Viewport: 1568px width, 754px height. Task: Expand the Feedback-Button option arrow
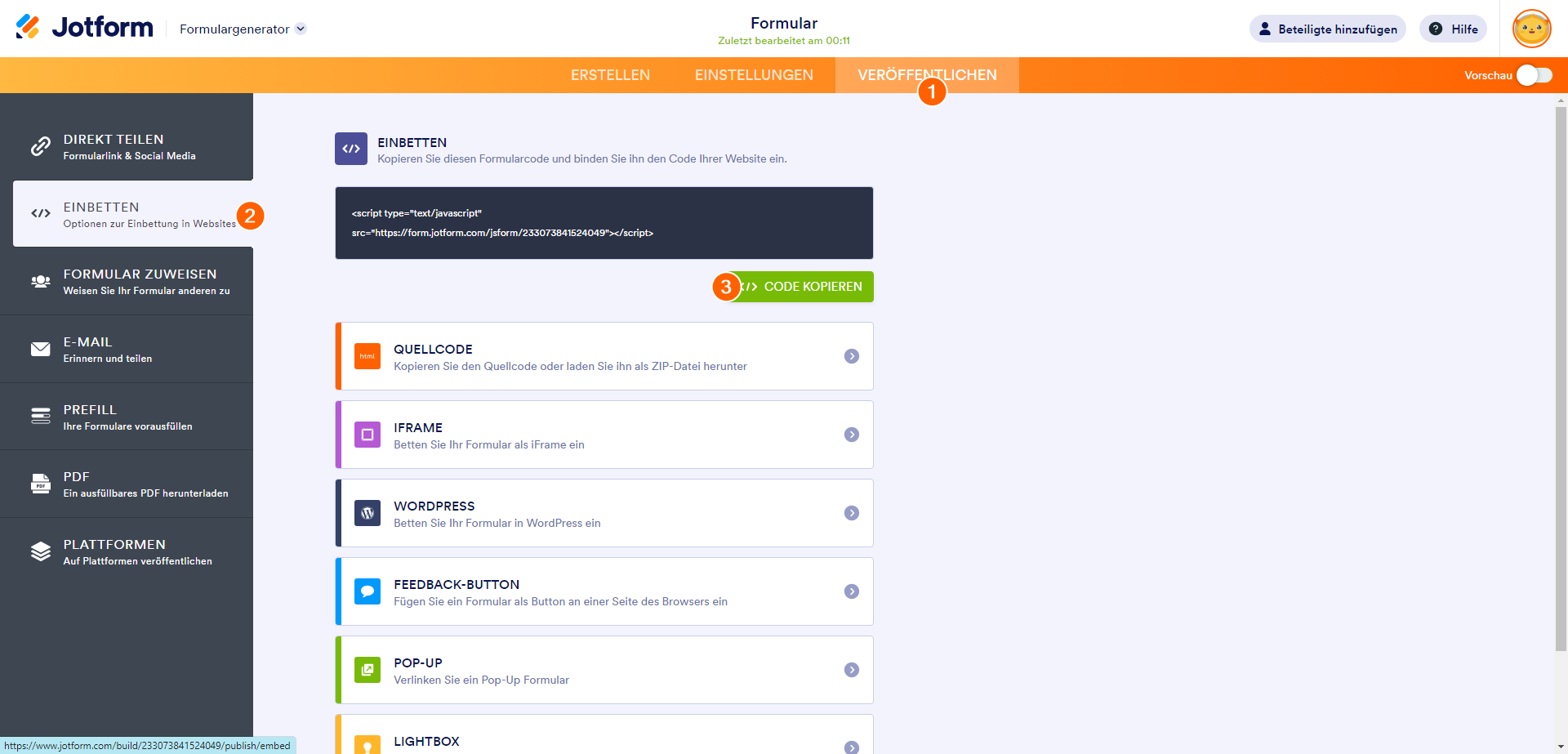852,591
